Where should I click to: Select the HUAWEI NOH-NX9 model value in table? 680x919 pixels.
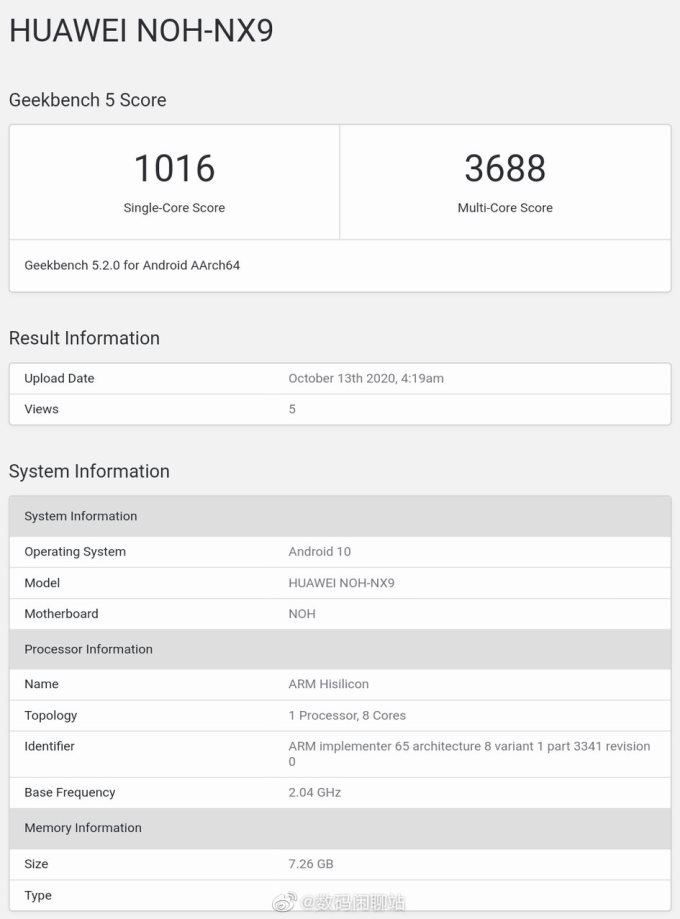341,583
